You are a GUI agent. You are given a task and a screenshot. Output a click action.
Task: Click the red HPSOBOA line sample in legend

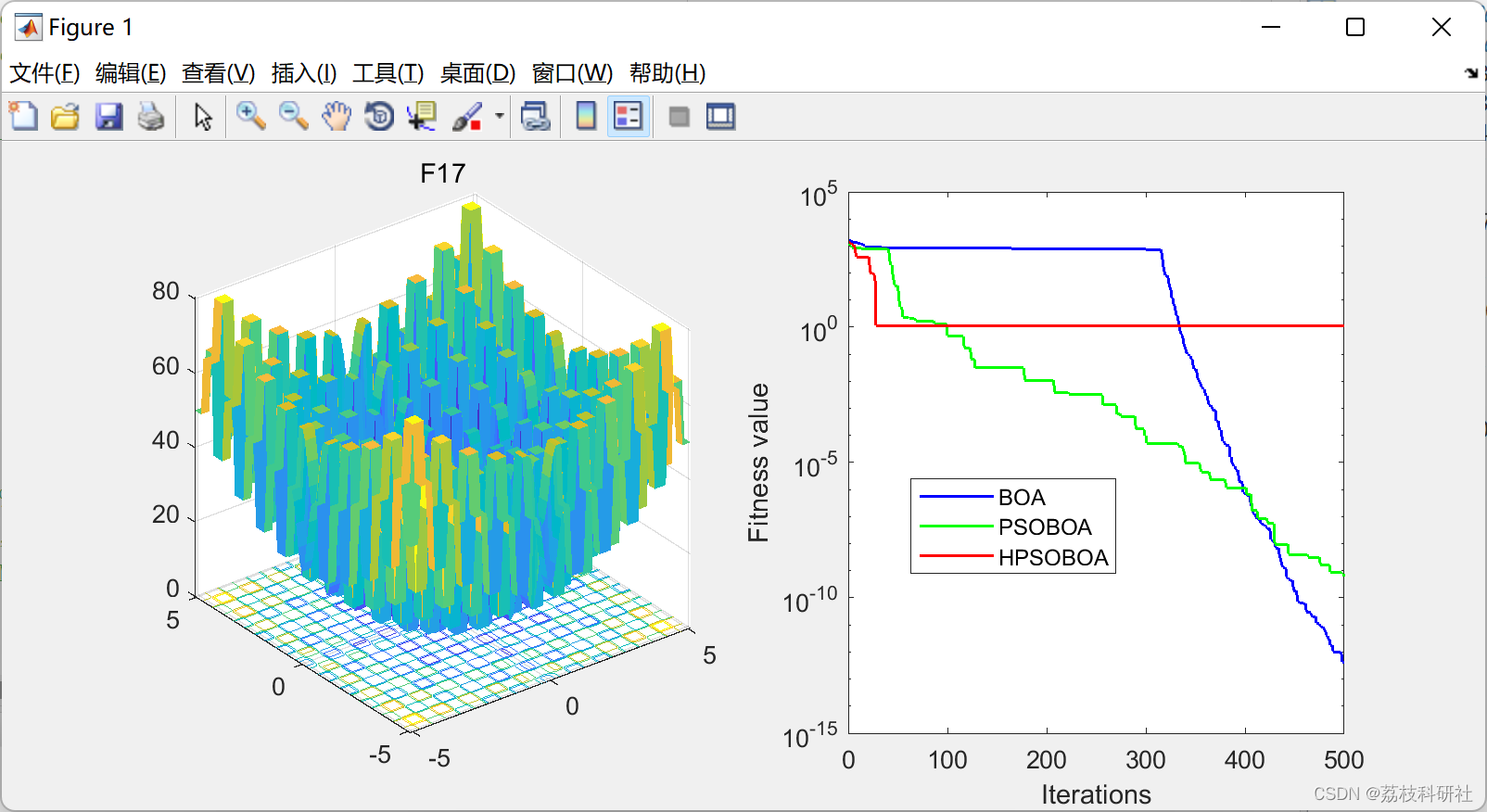pyautogui.click(x=956, y=557)
